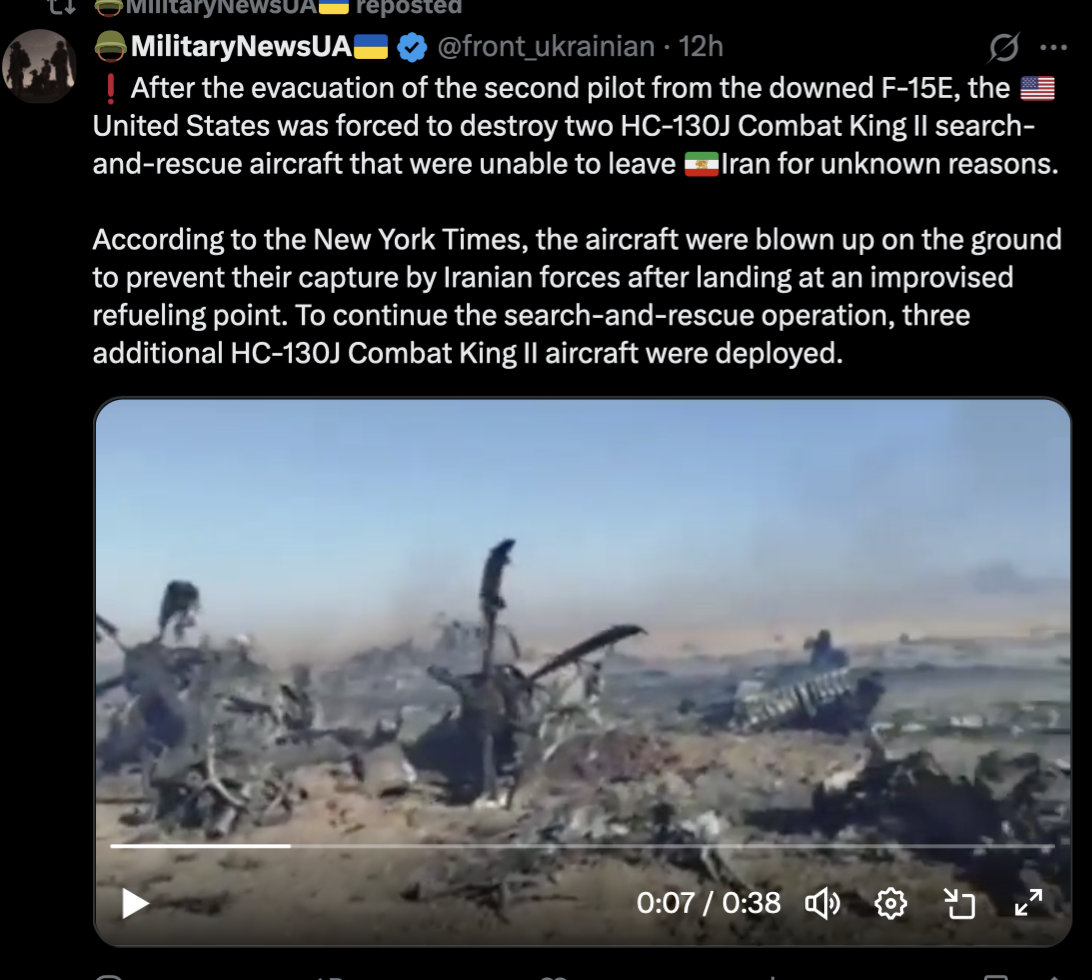Viewport: 1092px width, 980px height.
Task: Open the tweet's 12h timestamp
Action: [x=701, y=47]
